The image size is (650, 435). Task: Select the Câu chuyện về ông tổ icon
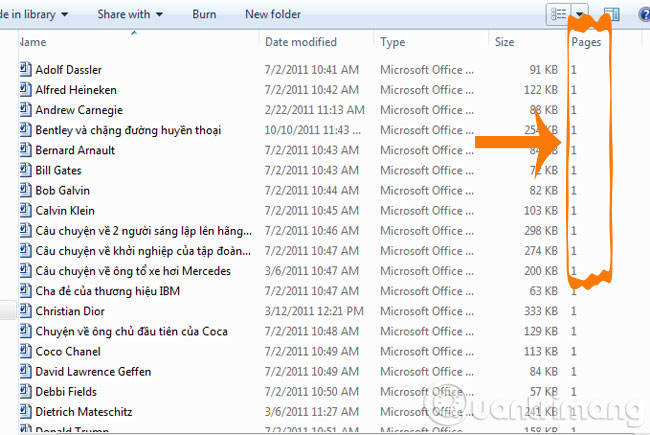26,270
